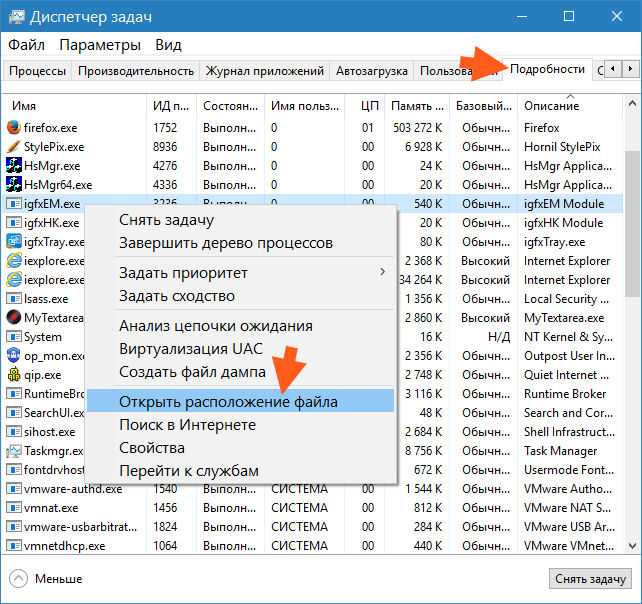Collapse to fewer details with Меньше arrow
This screenshot has height=604, width=642.
[x=18, y=579]
